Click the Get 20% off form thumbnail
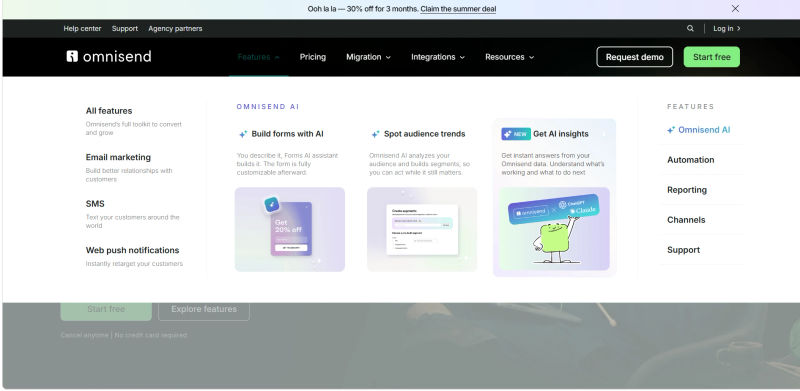 click(290, 229)
